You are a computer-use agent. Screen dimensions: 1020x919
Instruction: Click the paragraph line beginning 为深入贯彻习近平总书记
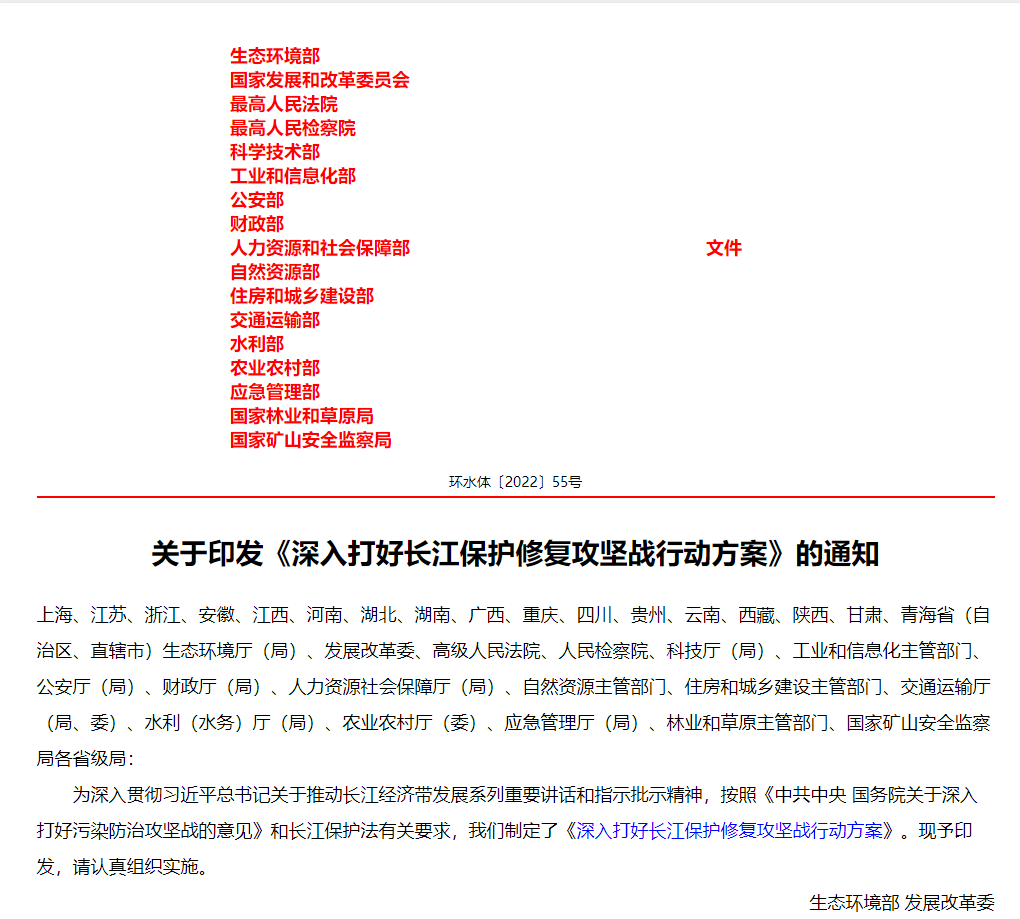click(524, 795)
